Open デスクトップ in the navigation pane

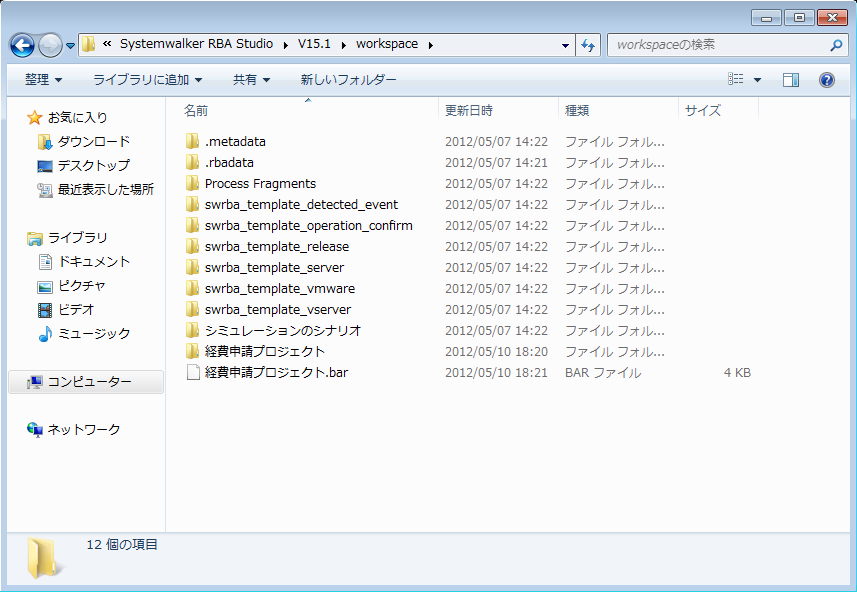click(x=94, y=165)
